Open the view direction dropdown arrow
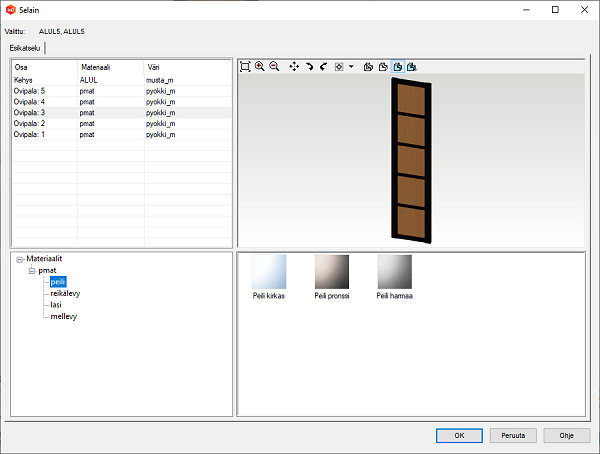 (351, 66)
